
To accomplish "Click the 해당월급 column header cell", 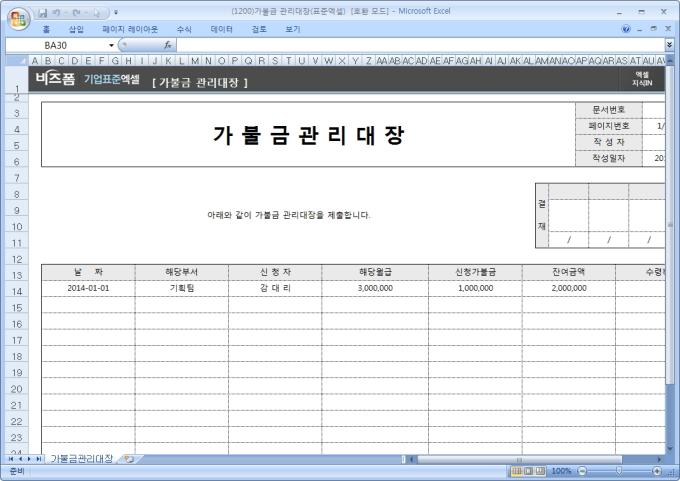I will [x=375, y=272].
